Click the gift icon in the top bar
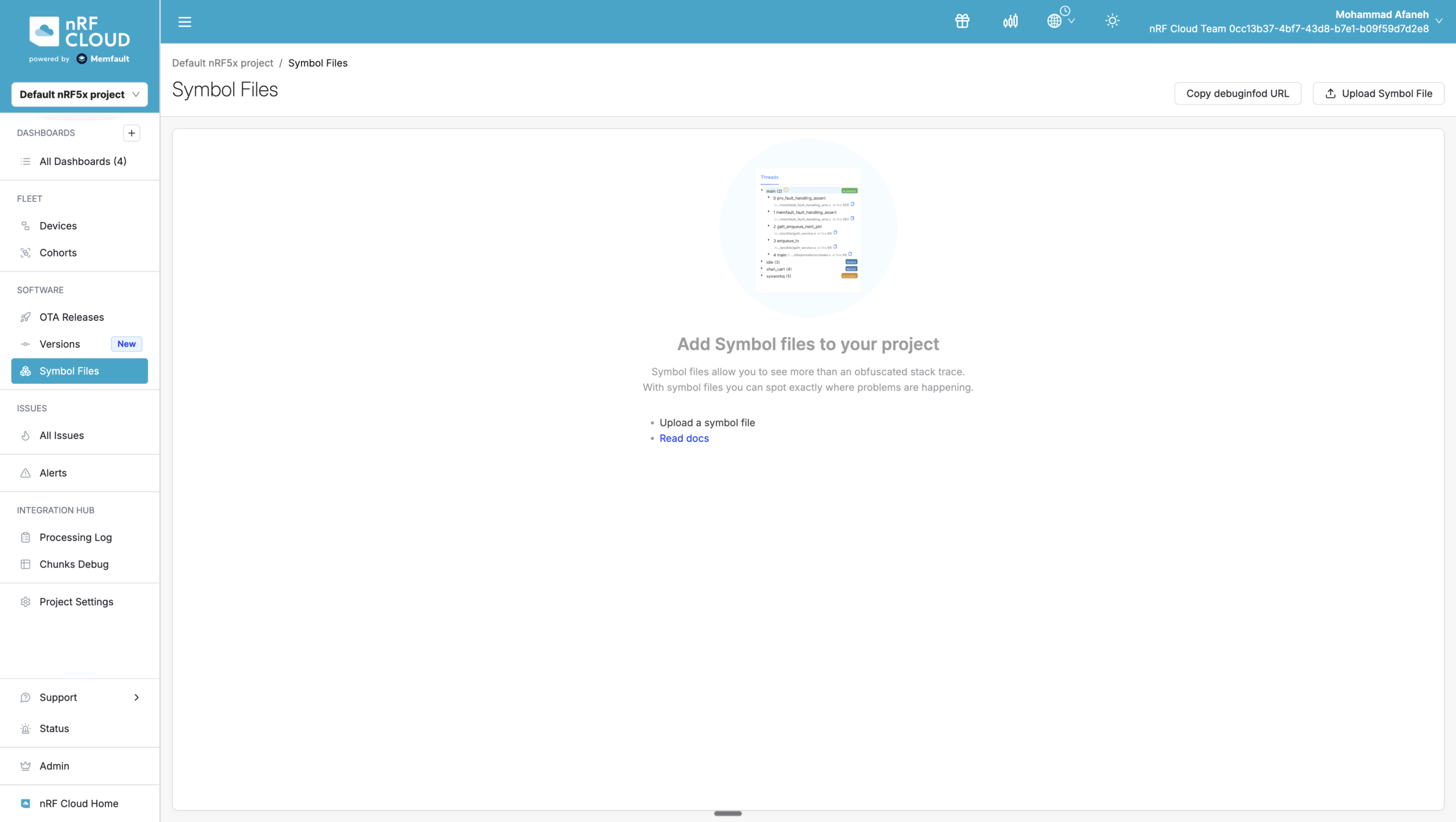 tap(962, 22)
